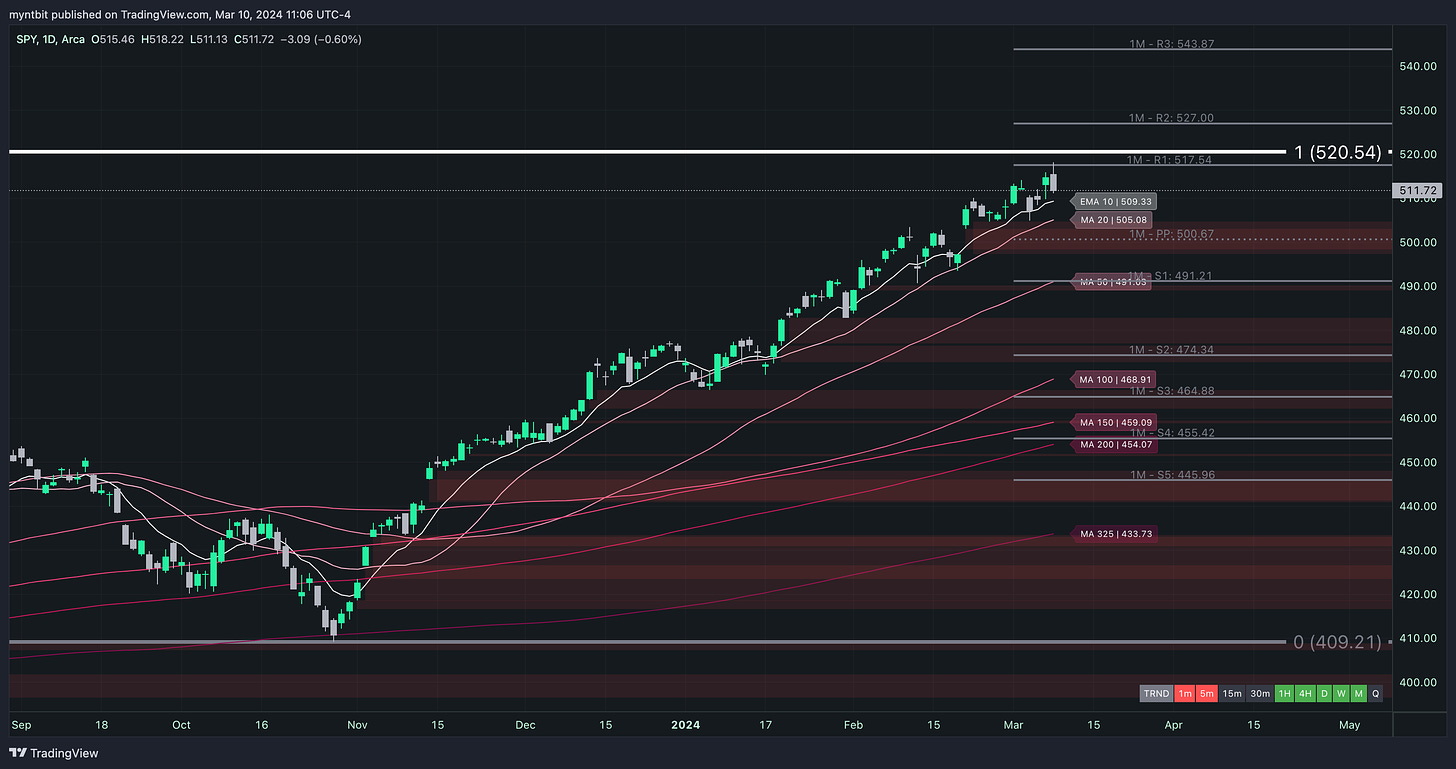Click the 1M - R3: 543.87 pivot label
This screenshot has height=769, width=1456.
tap(1171, 44)
